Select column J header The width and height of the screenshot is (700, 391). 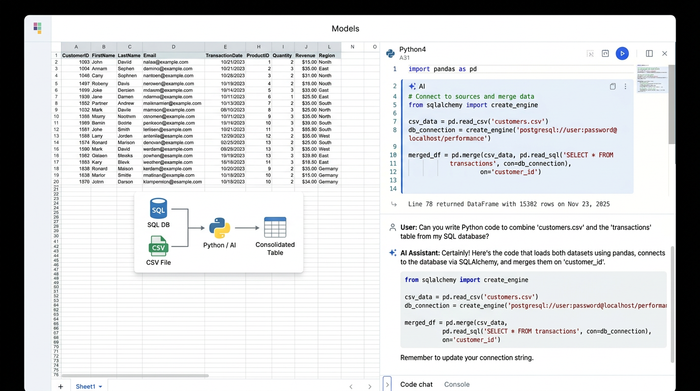[306, 47]
